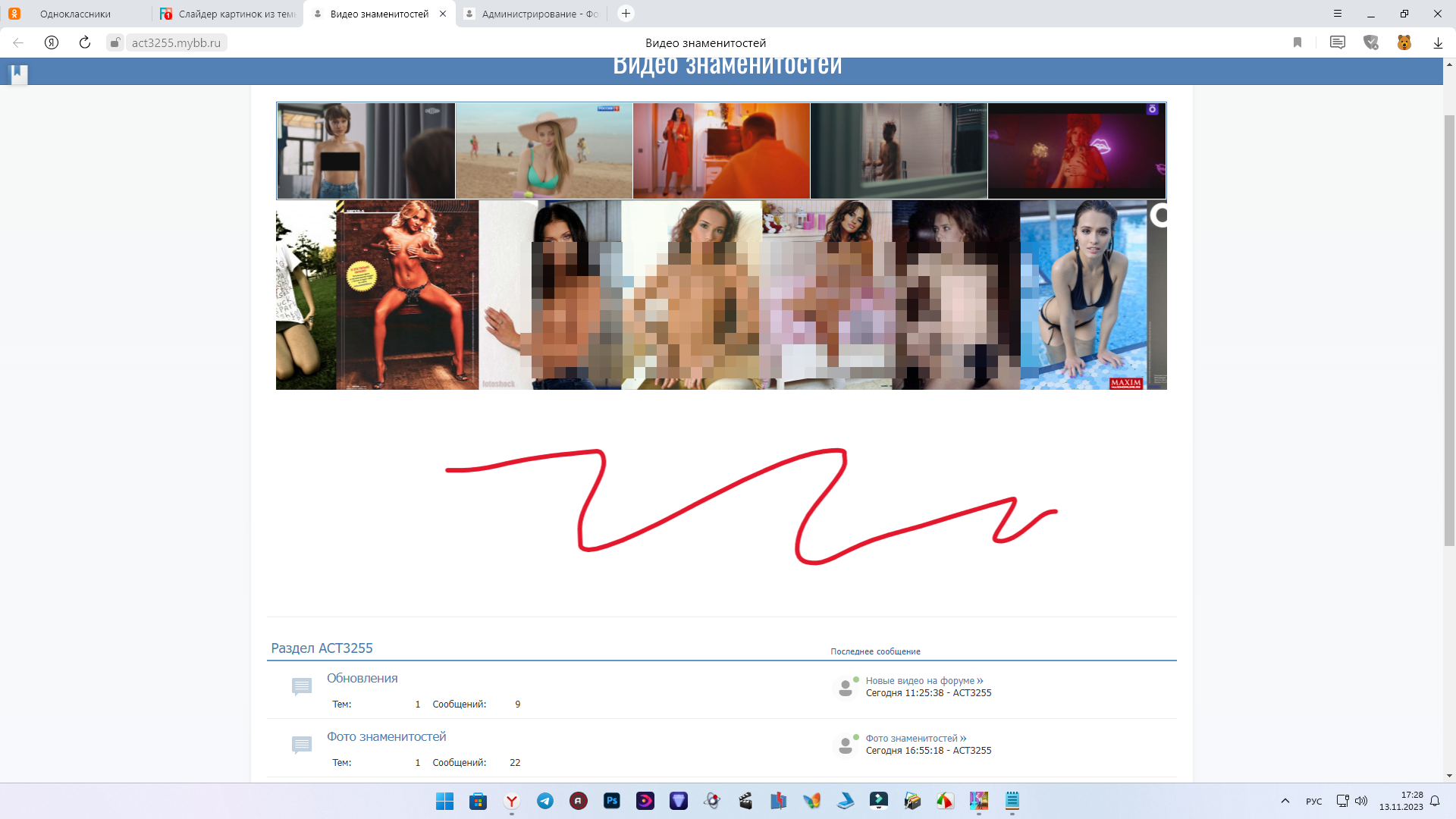The height and width of the screenshot is (819, 1456).
Task: Click the page vertical scrollbar
Action: pos(1449,331)
